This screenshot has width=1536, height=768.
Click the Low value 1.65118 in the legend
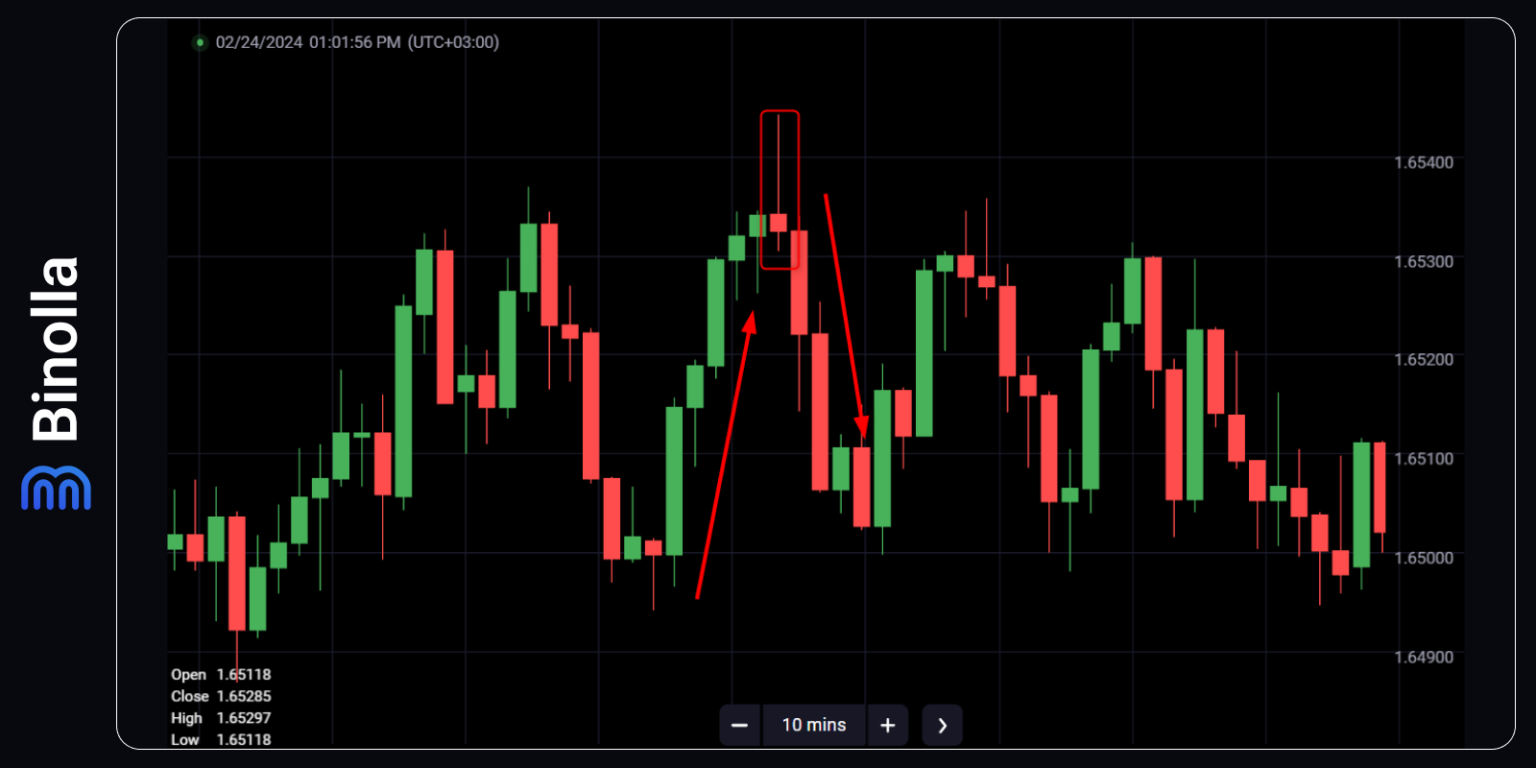click(244, 740)
